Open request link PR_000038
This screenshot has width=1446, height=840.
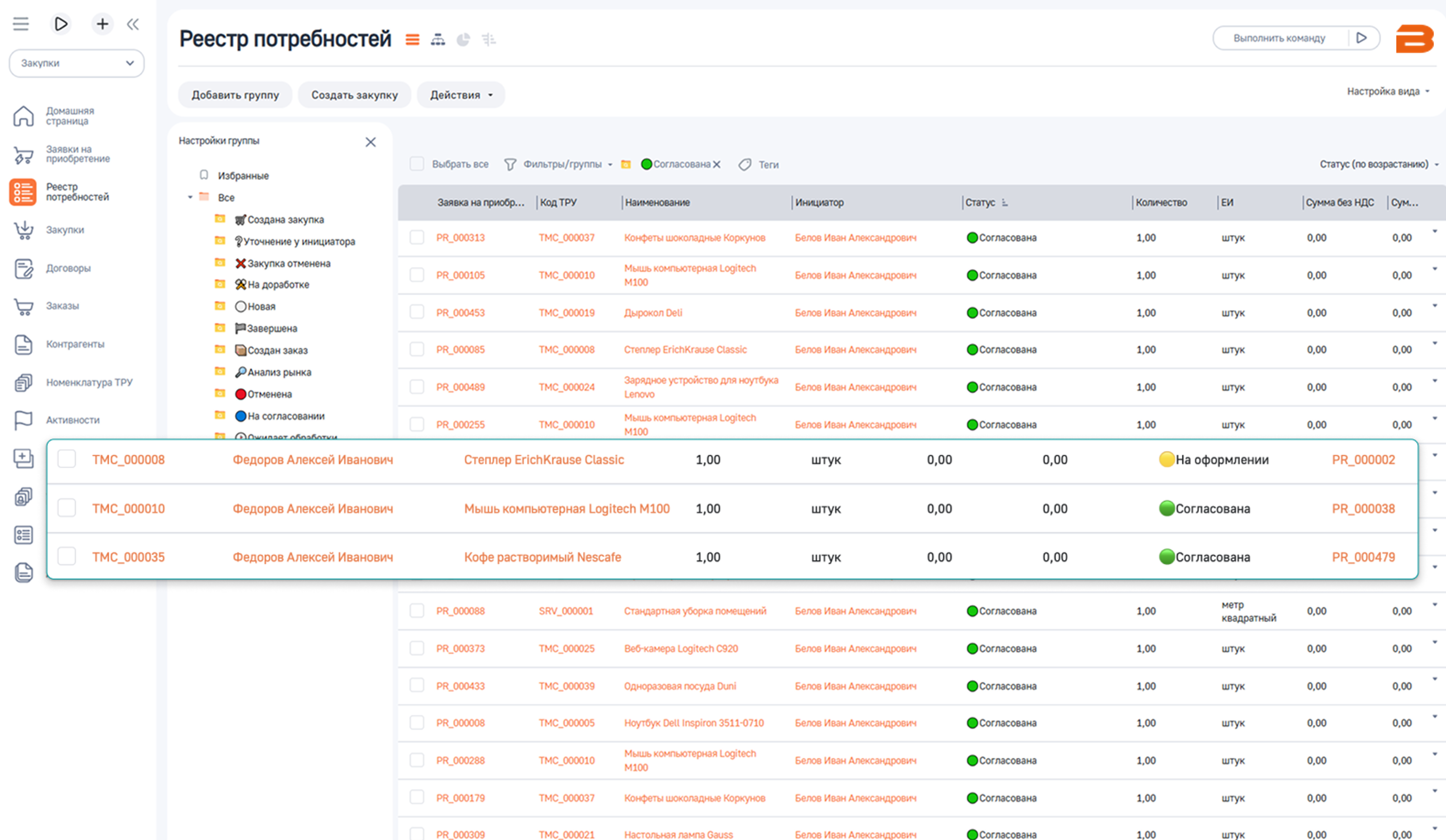[x=1363, y=508]
